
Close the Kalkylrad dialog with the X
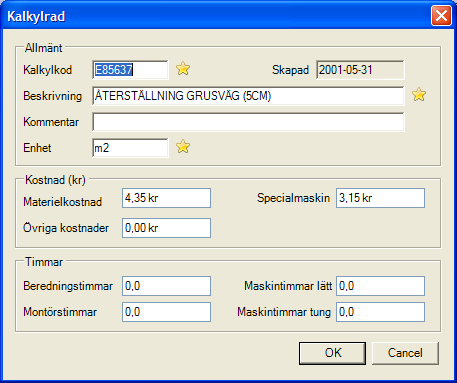(441, 16)
